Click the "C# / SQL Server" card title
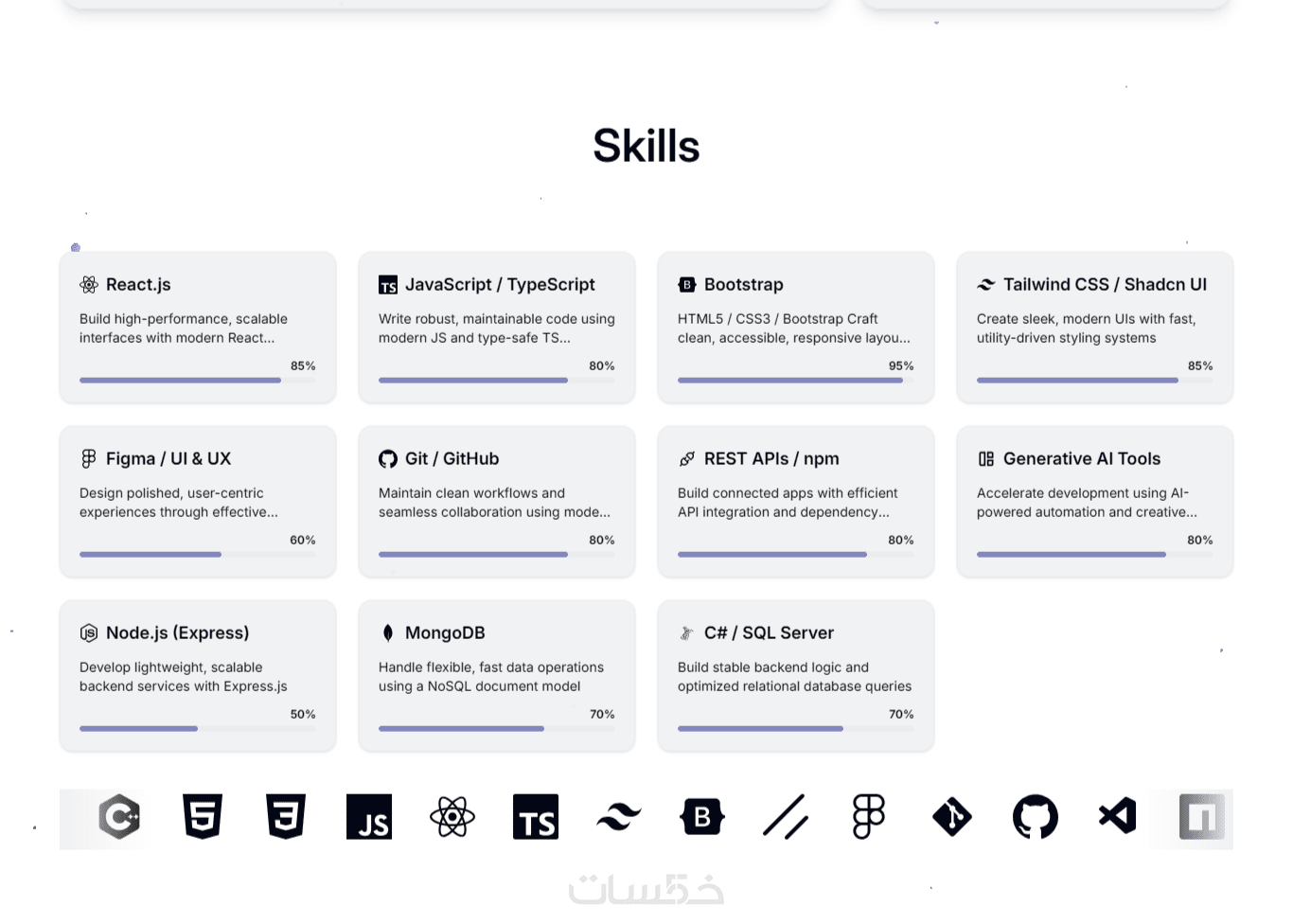The height and width of the screenshot is (924, 1293). [769, 633]
